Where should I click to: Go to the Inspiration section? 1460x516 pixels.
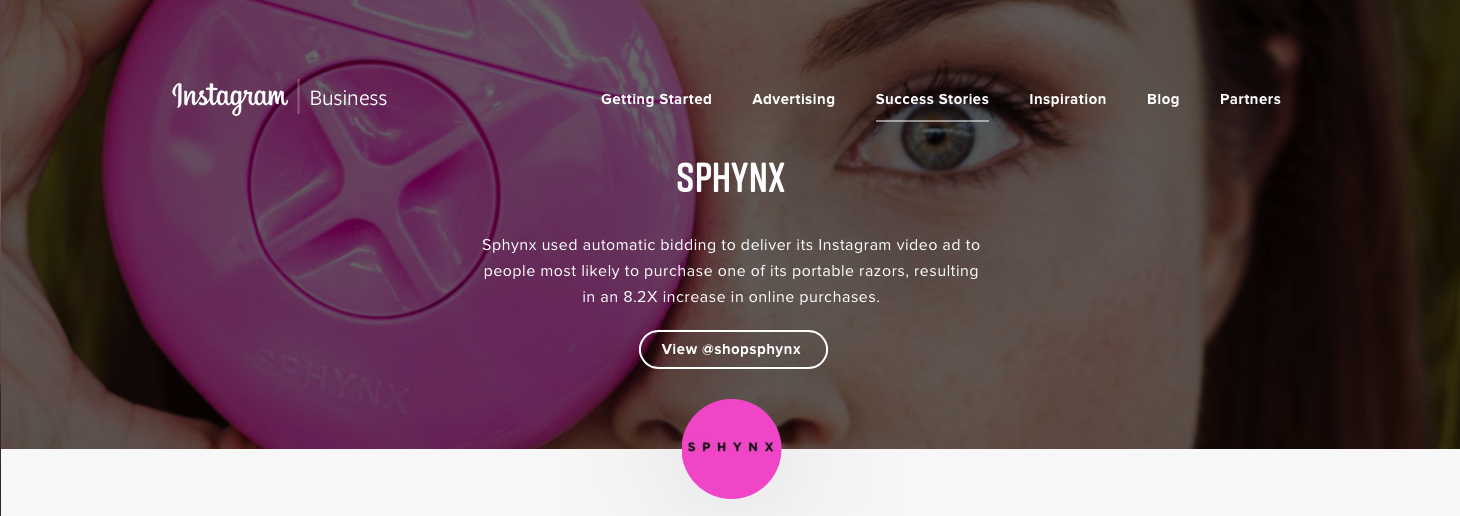(x=1067, y=99)
